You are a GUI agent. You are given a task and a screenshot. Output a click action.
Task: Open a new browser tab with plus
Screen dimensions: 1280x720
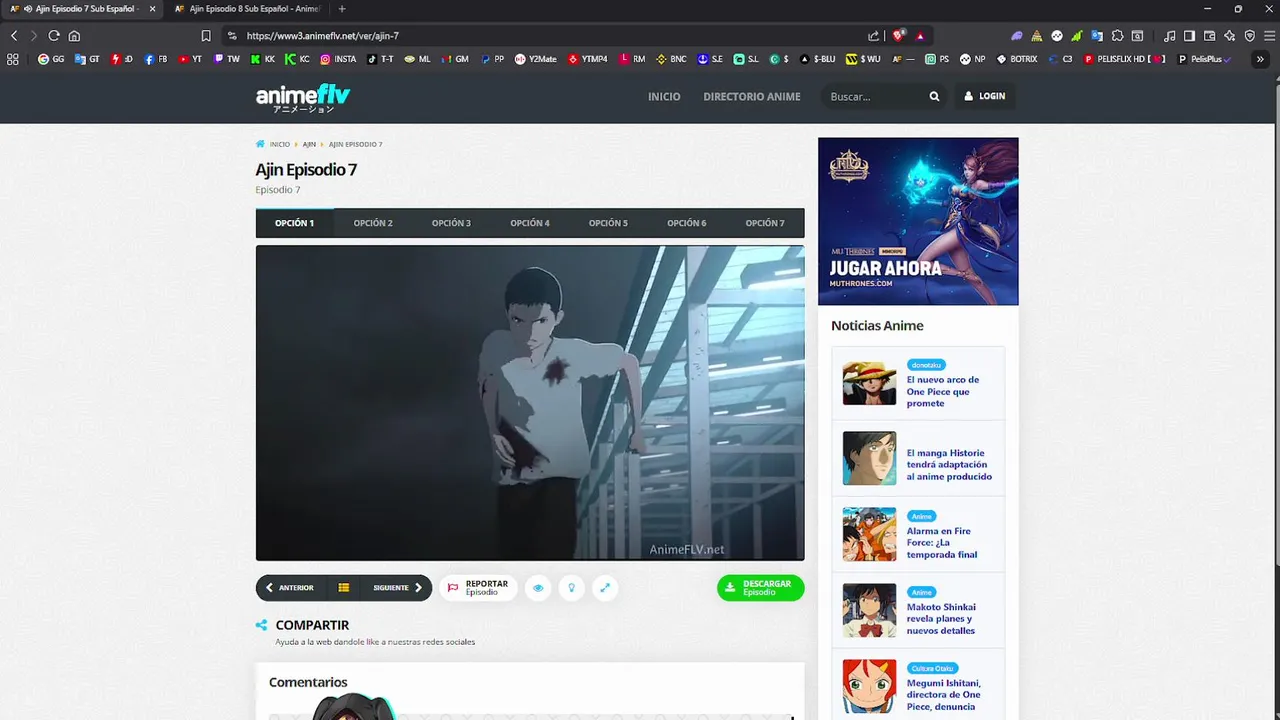[x=342, y=9]
